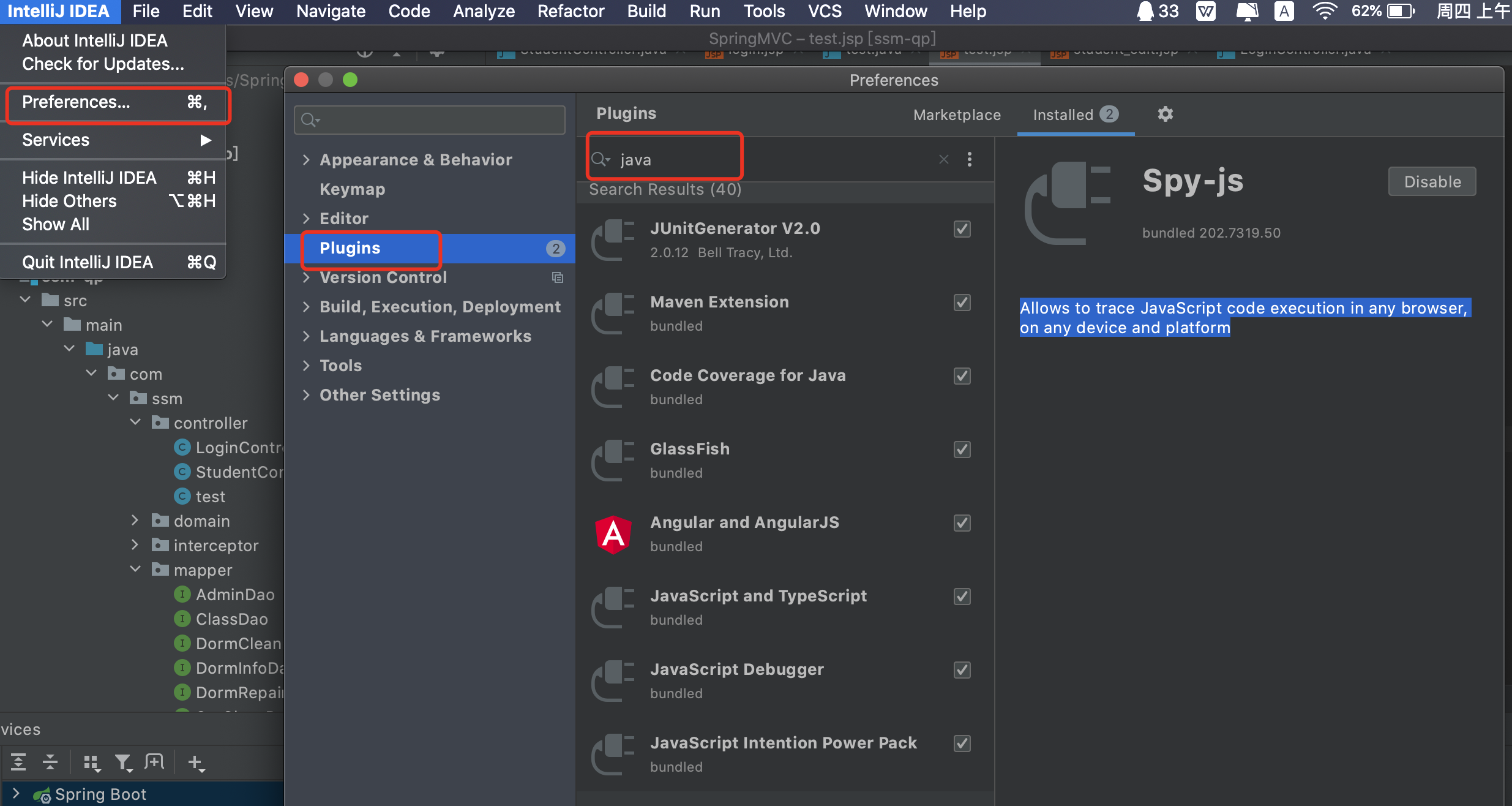Switch to the Installed plugins tab
The image size is (1512, 806).
point(1076,115)
